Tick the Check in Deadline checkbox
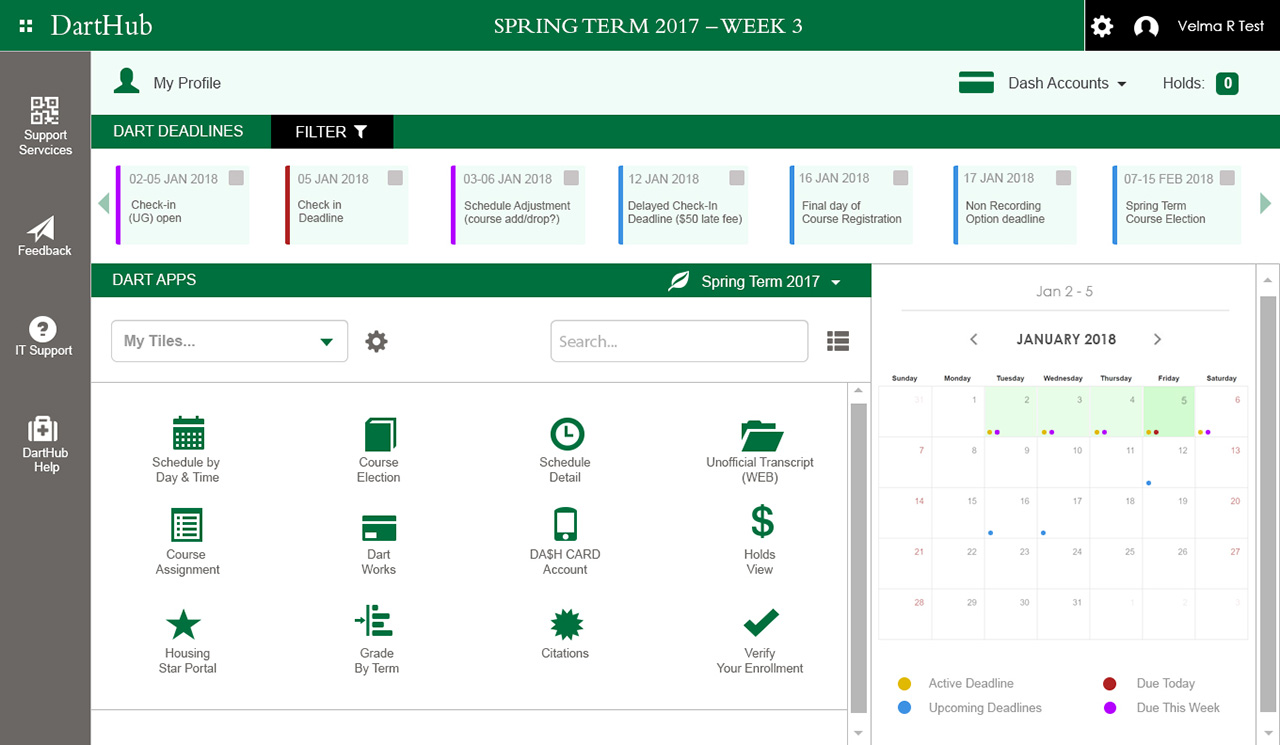The height and width of the screenshot is (745, 1280). coord(395,178)
